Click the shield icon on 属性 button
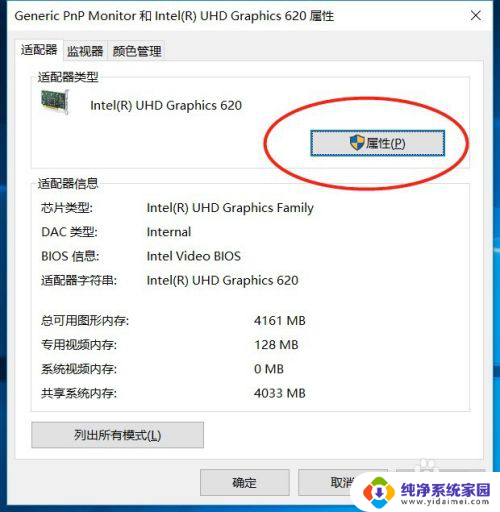The height and width of the screenshot is (512, 500). [357, 143]
